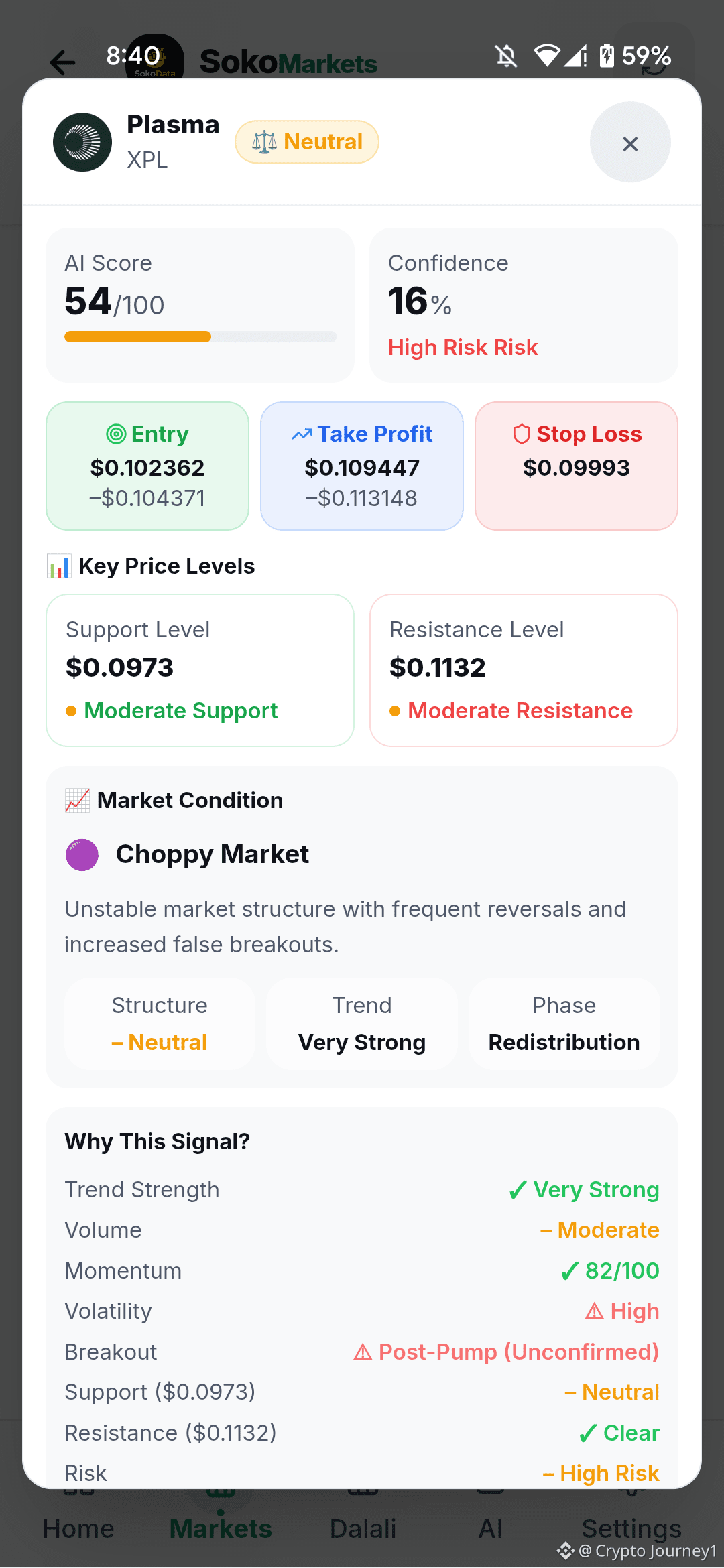Tap the muted notifications bell icon
The height and width of the screenshot is (1568, 724).
[507, 56]
